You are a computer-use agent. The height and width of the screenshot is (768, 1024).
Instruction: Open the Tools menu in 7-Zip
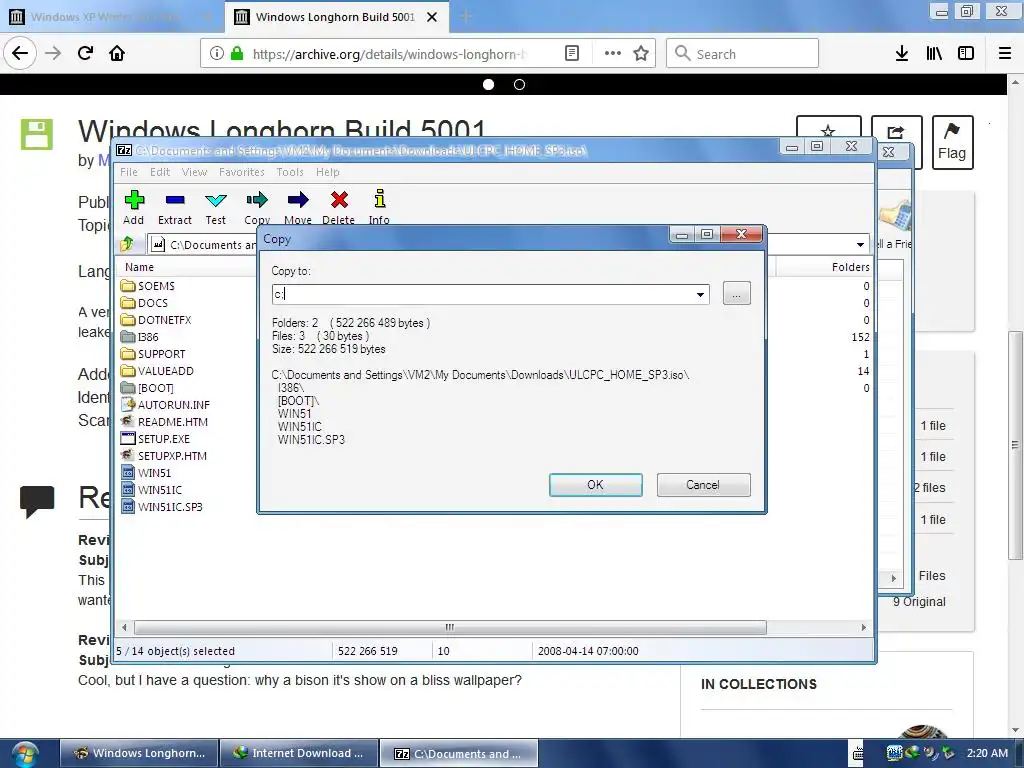[290, 172]
